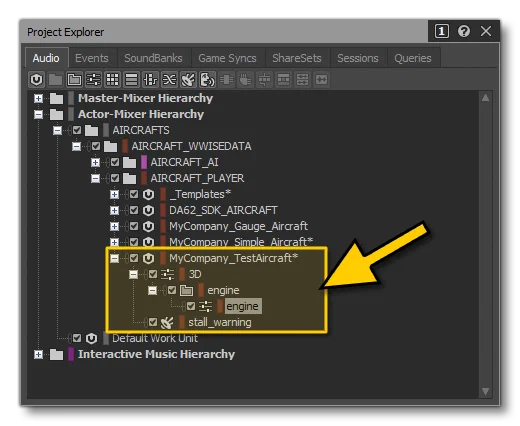
Task: Collapse the Actor-Mixer Hierarchy node
Action: point(38,114)
